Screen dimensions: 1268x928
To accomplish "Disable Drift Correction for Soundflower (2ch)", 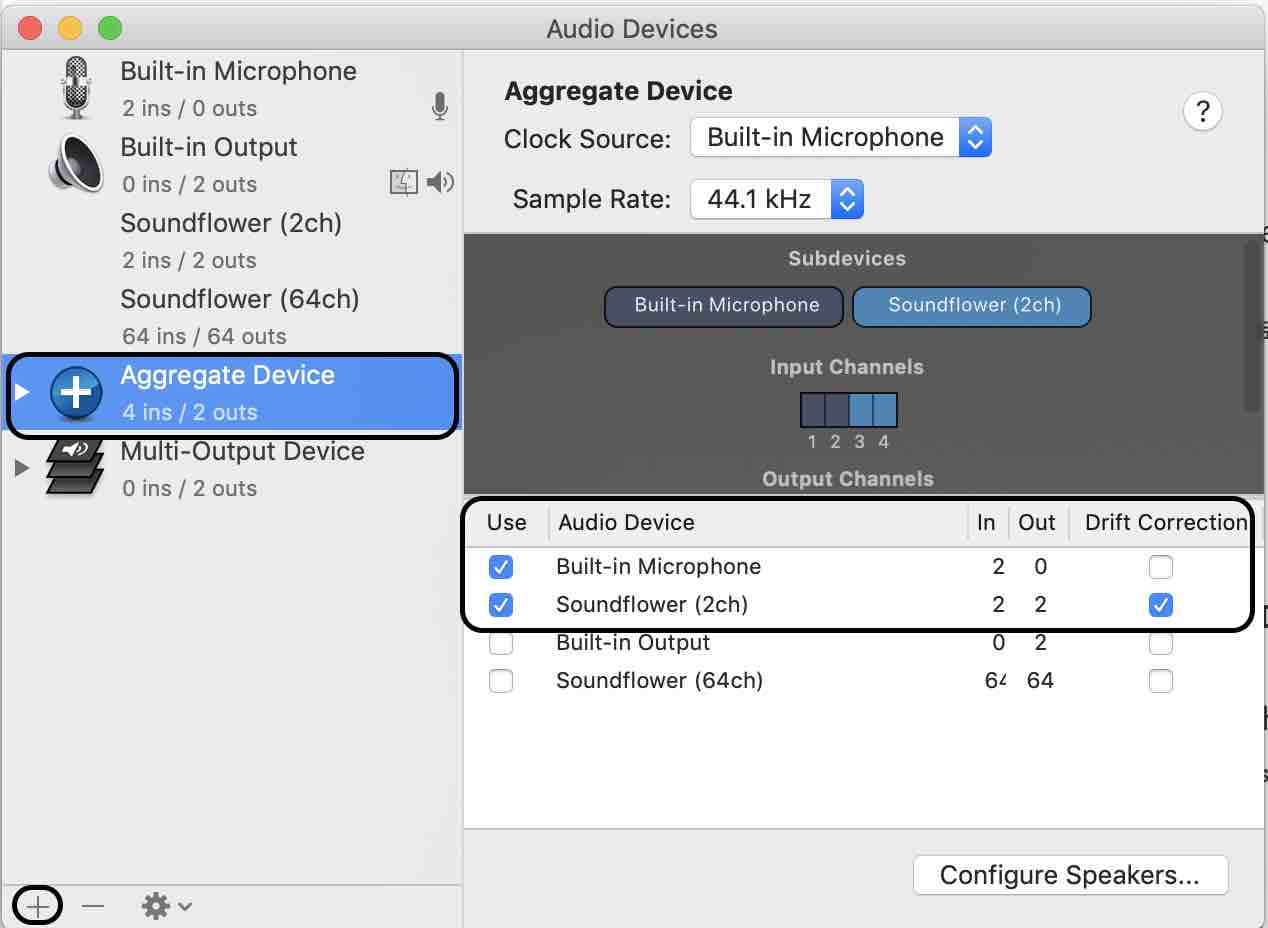I will [x=1161, y=605].
